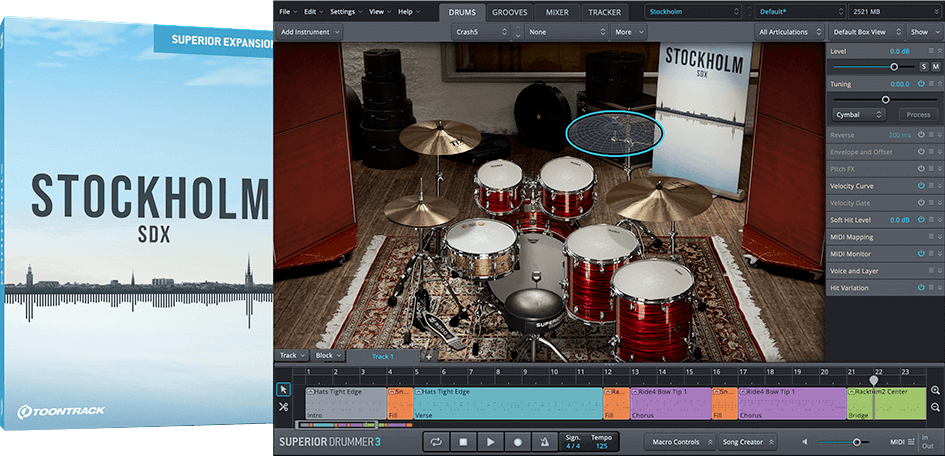Viewport: 945px width, 456px height.
Task: Open the Hit Variation row menu square icon
Action: (931, 288)
